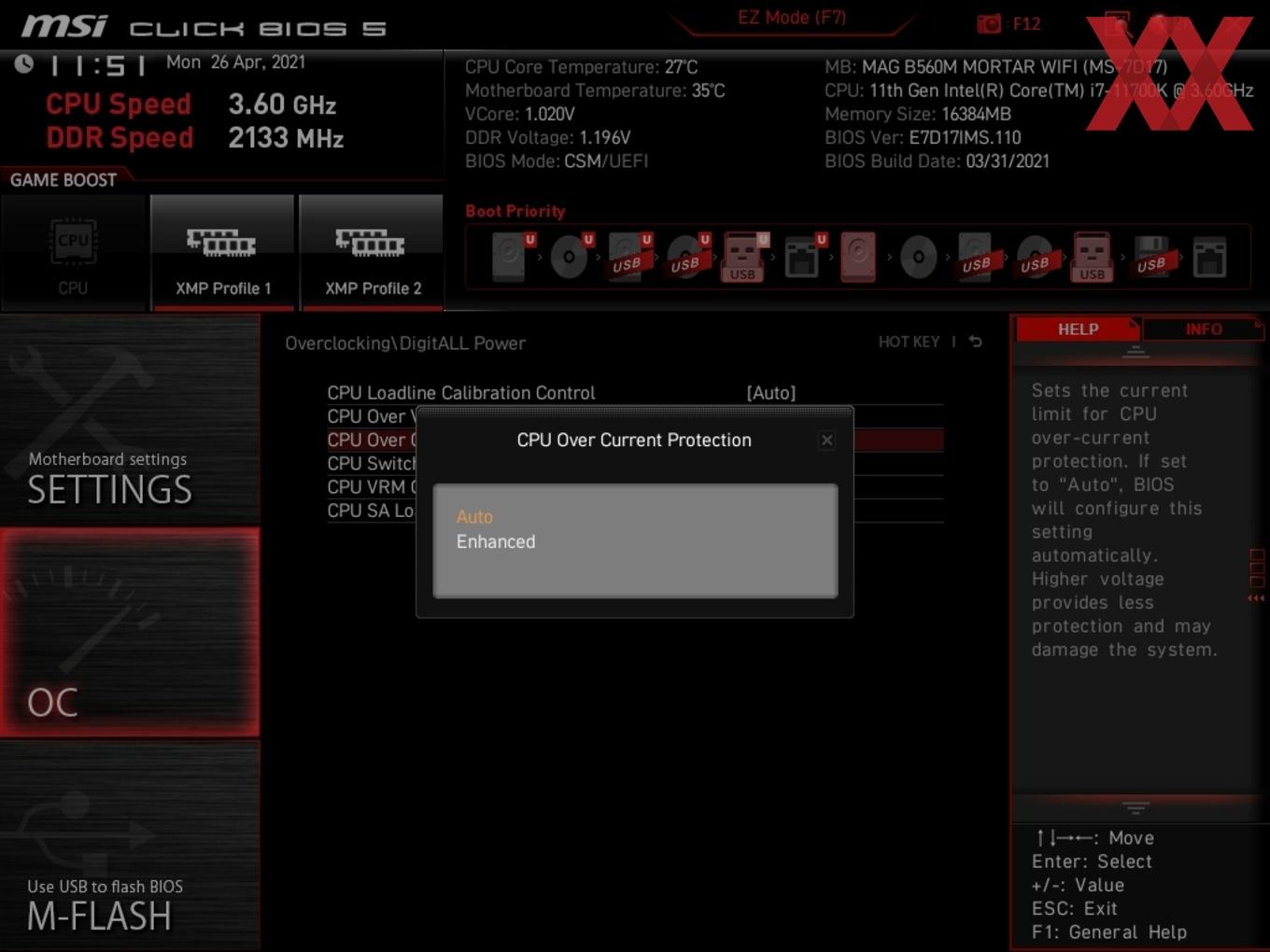Click the F1: General Help hint
This screenshot has height=952, width=1270.
pos(1109,931)
